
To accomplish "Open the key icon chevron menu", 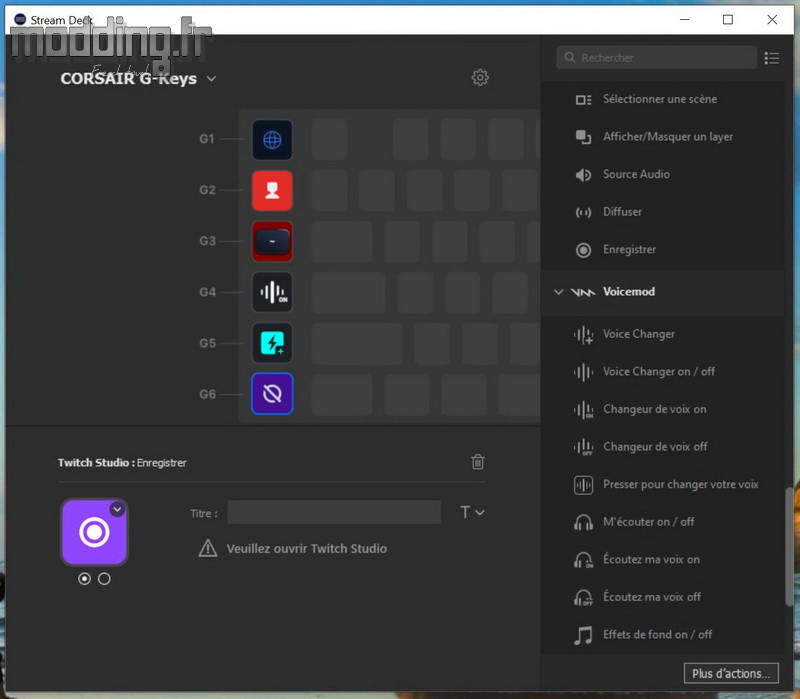I will point(117,509).
